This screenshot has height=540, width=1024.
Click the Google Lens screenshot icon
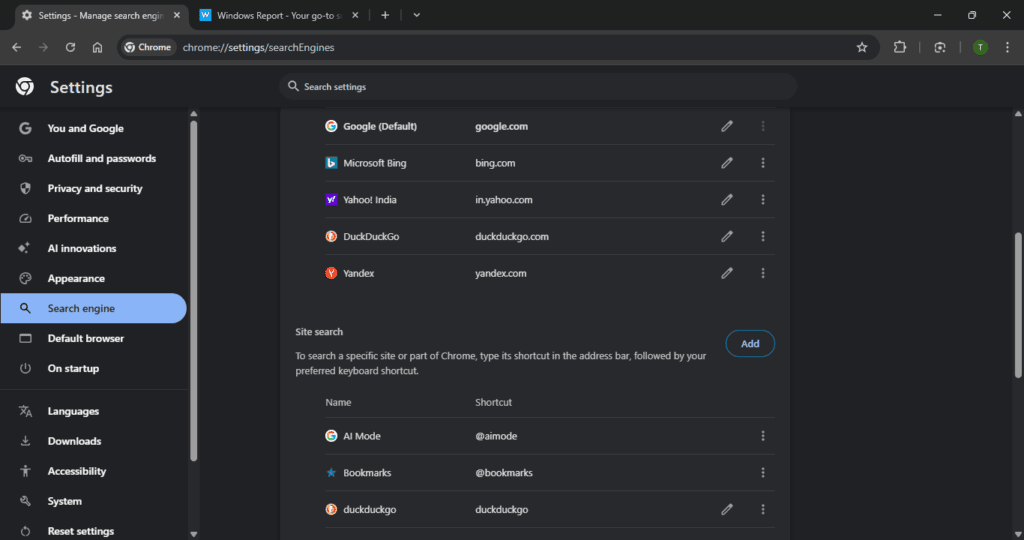point(940,47)
